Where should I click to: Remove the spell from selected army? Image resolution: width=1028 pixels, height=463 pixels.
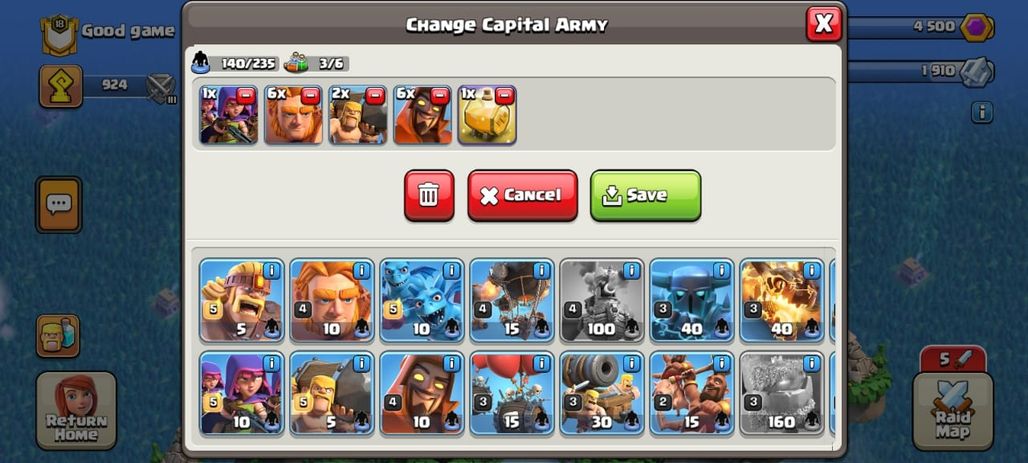504,96
